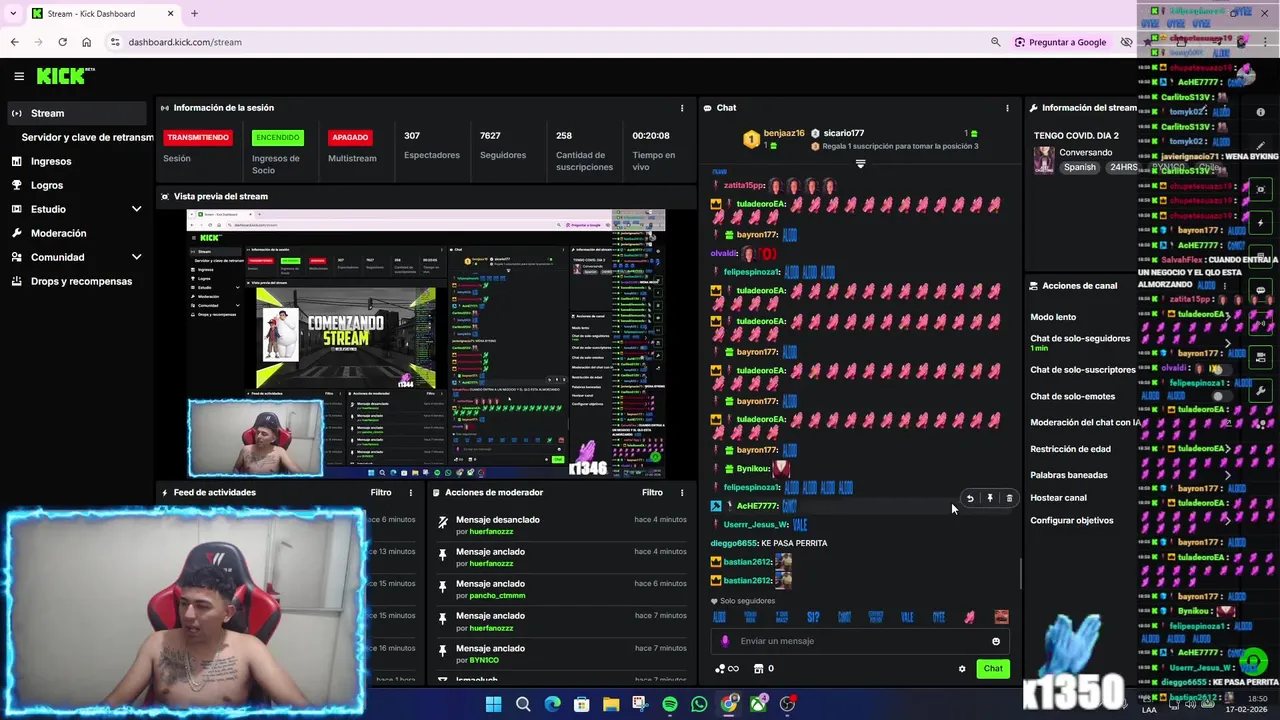Viewport: 1280px width, 720px height.
Task: Open Chat panel three-dot menu
Action: (x=1007, y=108)
